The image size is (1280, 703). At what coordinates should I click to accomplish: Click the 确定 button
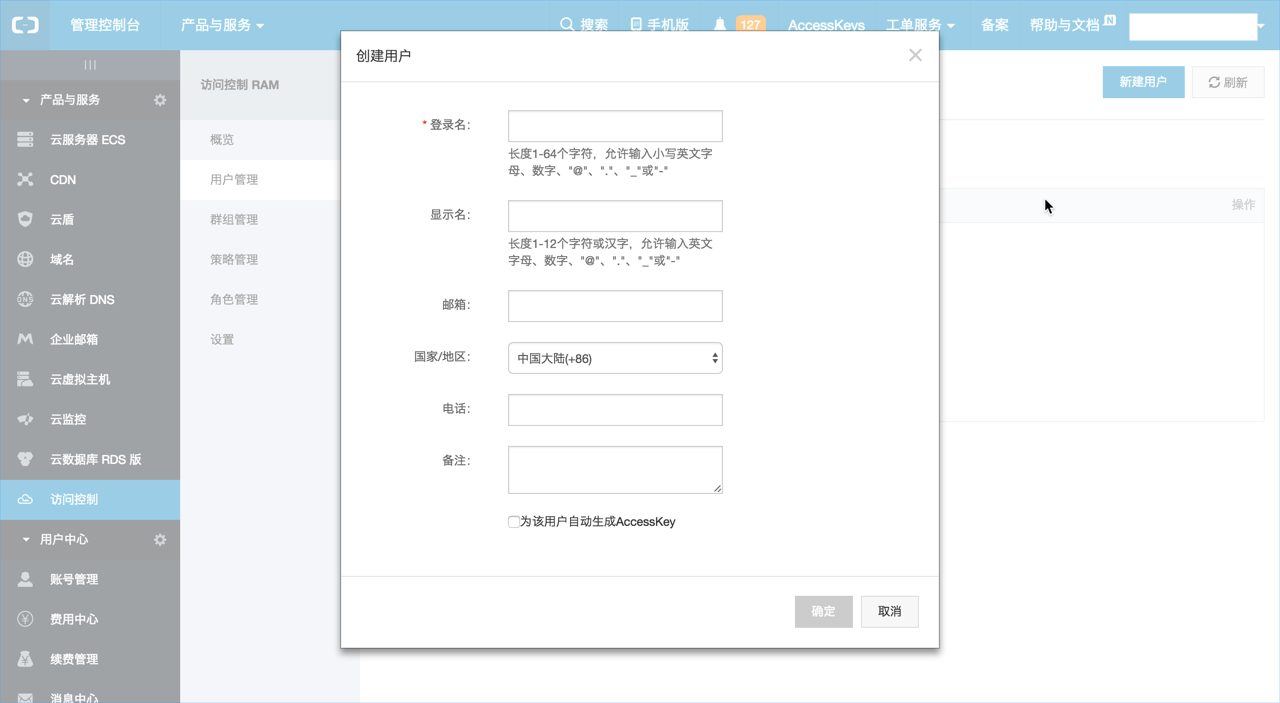click(824, 612)
